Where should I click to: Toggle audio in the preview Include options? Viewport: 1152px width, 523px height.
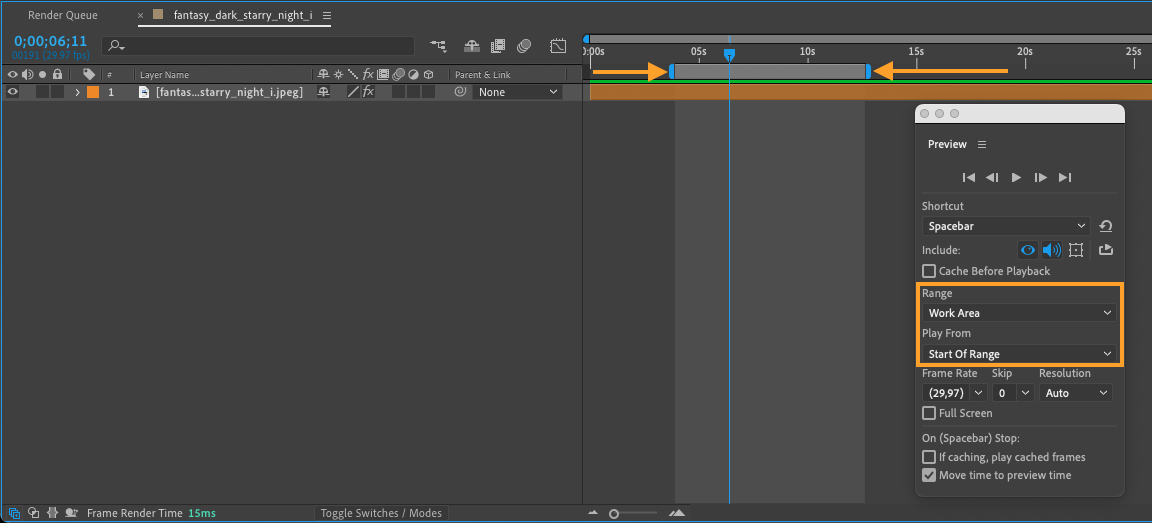tap(1051, 250)
